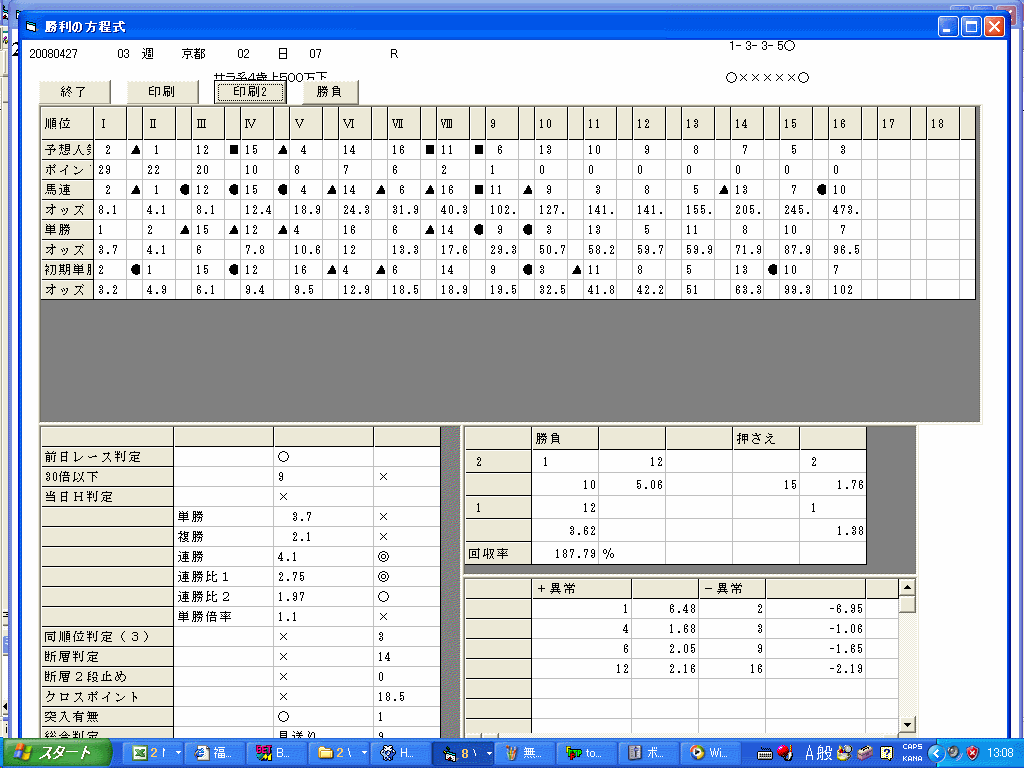Image resolution: width=1024 pixels, height=768 pixels.
Task: Click the 12.4 odds cell under column Ⅳ
Action: coord(258,210)
